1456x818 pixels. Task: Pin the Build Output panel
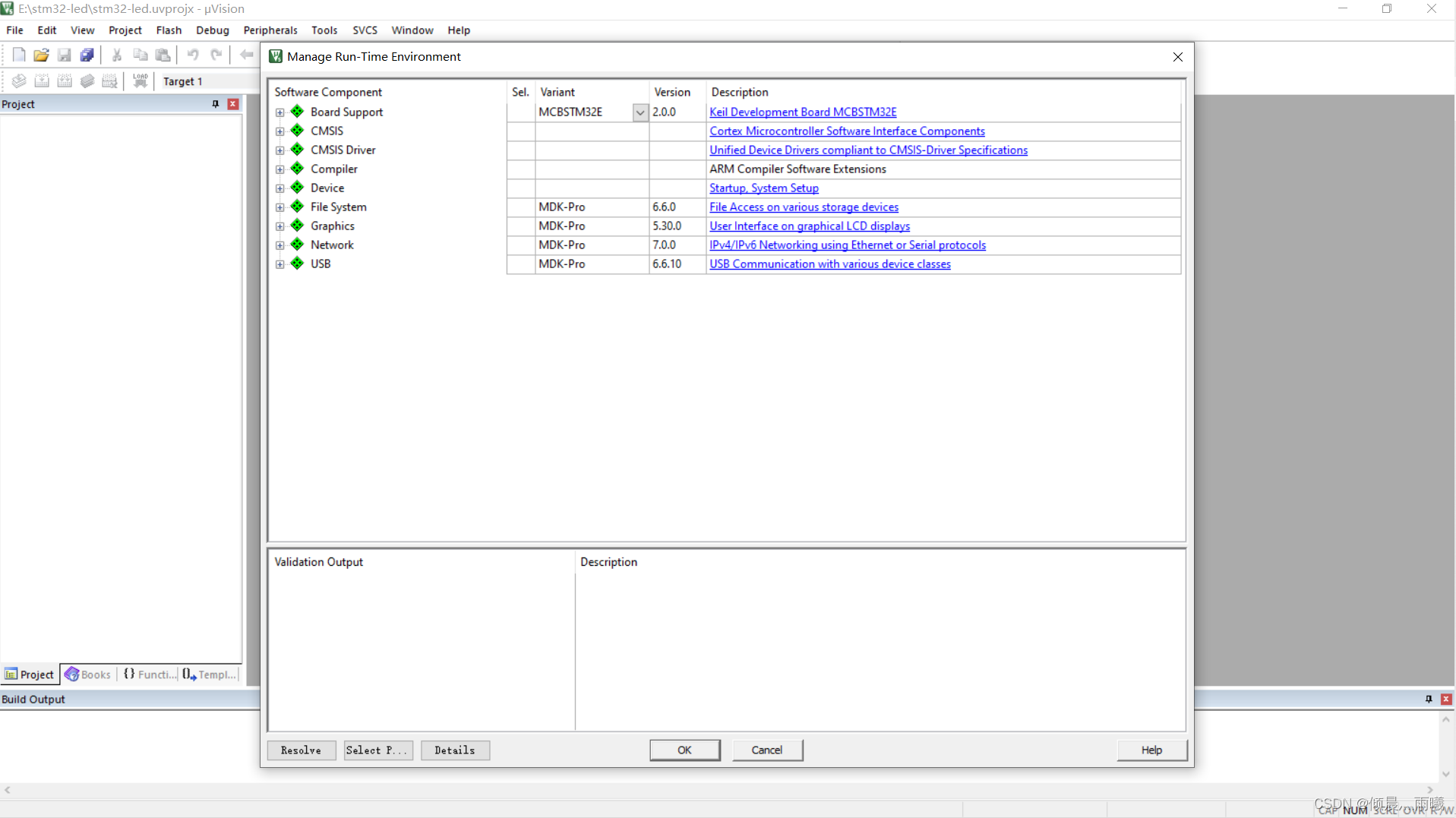pos(1429,699)
